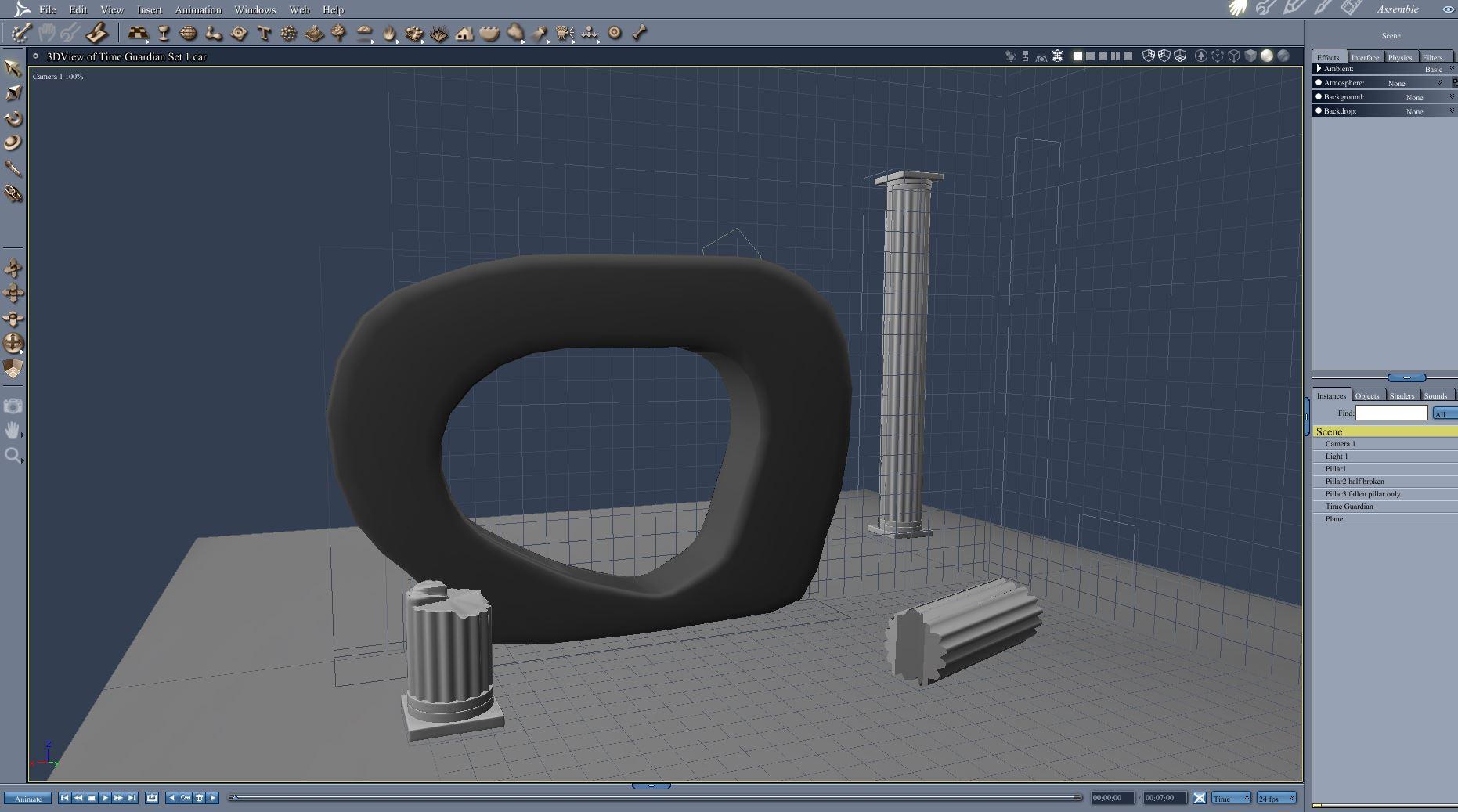Open the Time display dropdown

1231,798
